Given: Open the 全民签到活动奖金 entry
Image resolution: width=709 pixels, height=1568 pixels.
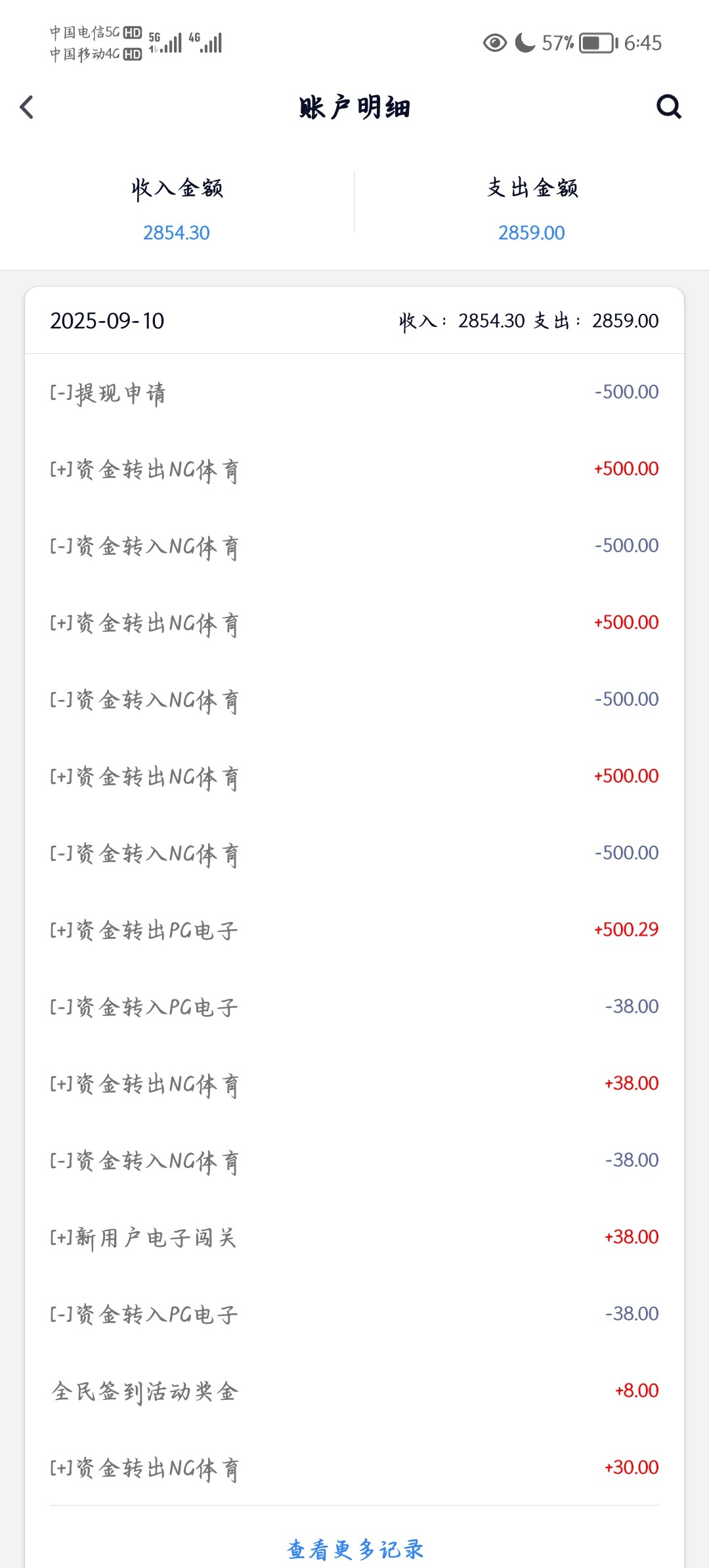Looking at the screenshot, I should point(354,1391).
